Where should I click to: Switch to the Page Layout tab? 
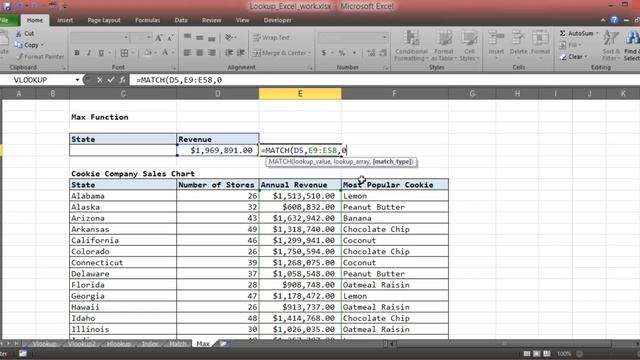(104, 20)
